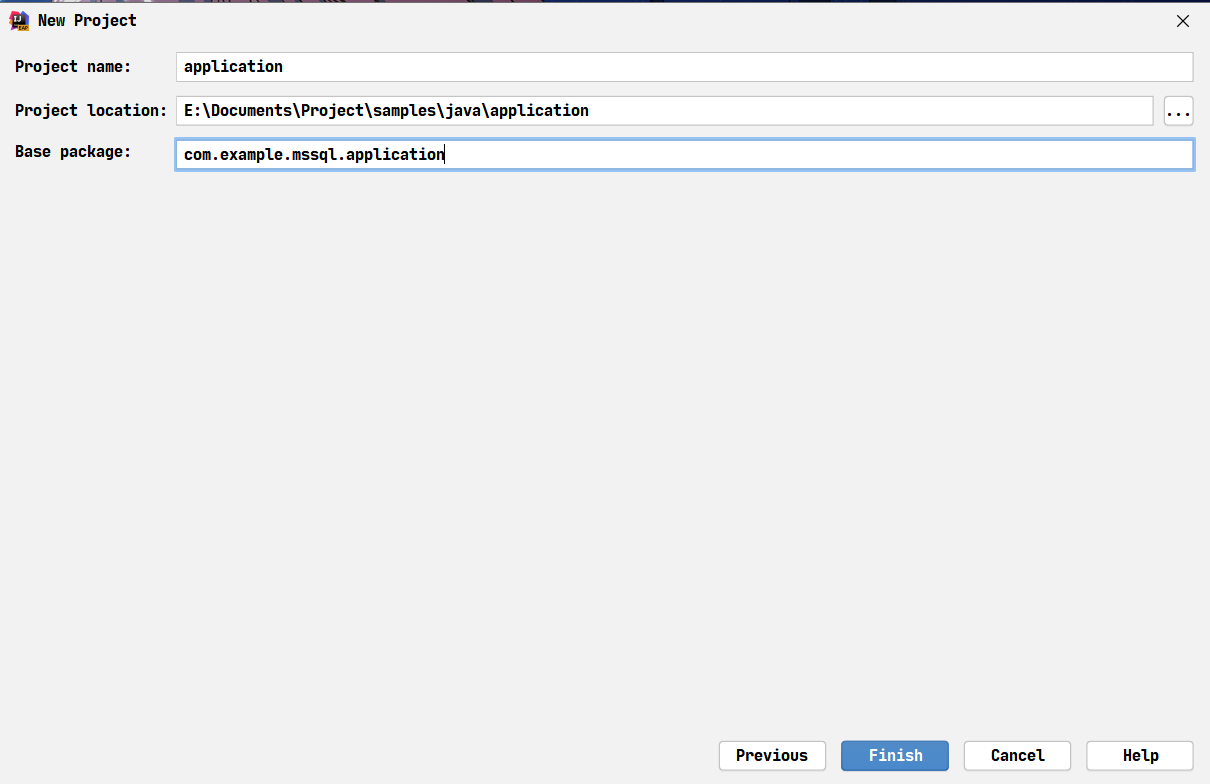Focus the Project location path field

(665, 111)
